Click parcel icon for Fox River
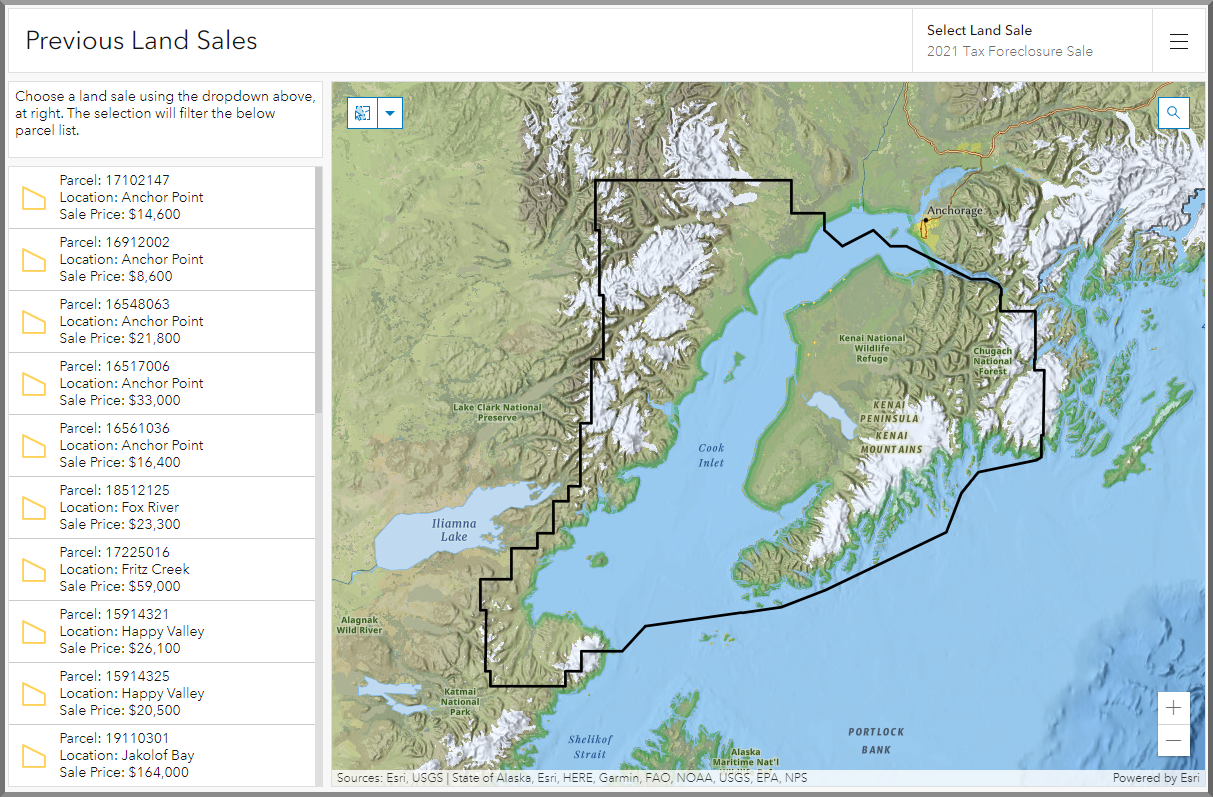This screenshot has width=1213, height=797. coord(35,508)
